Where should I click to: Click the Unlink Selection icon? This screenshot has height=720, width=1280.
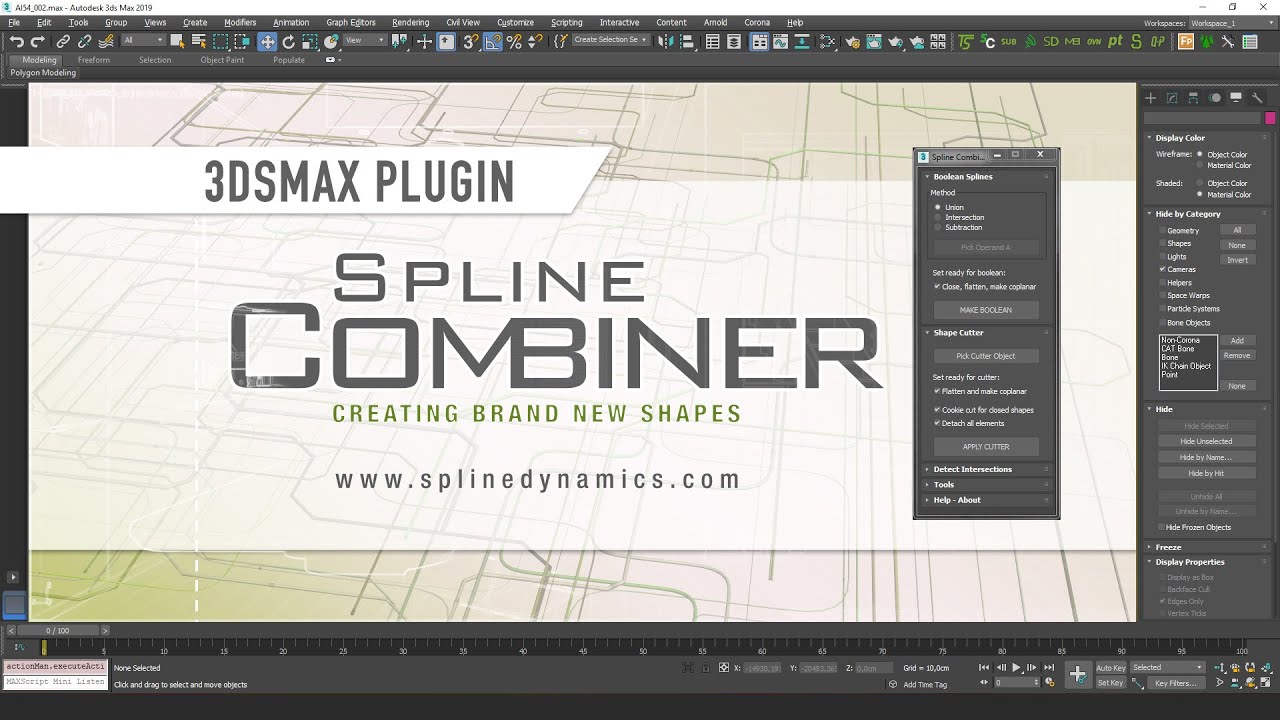[84, 42]
